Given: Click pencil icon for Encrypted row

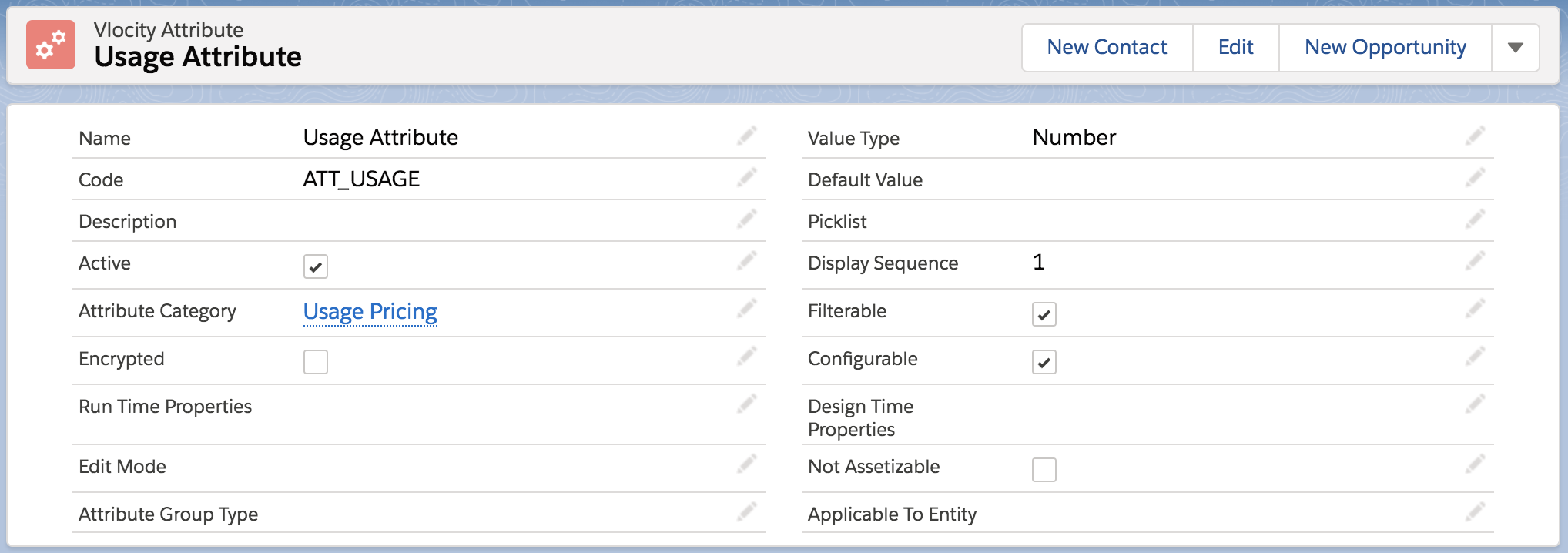Looking at the screenshot, I should [746, 357].
